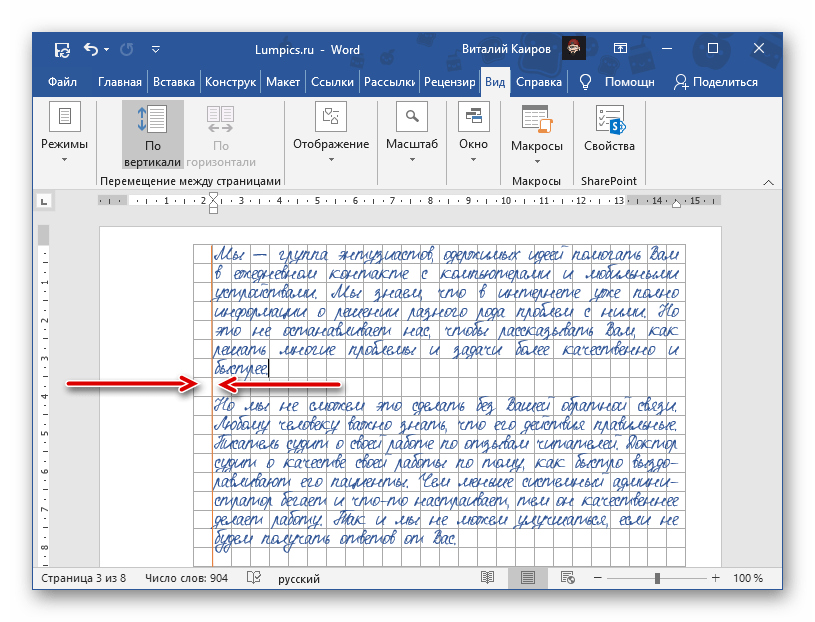Toggle По горизонтали page movement mode
Viewport: 815px width, 622px height.
click(x=220, y=135)
